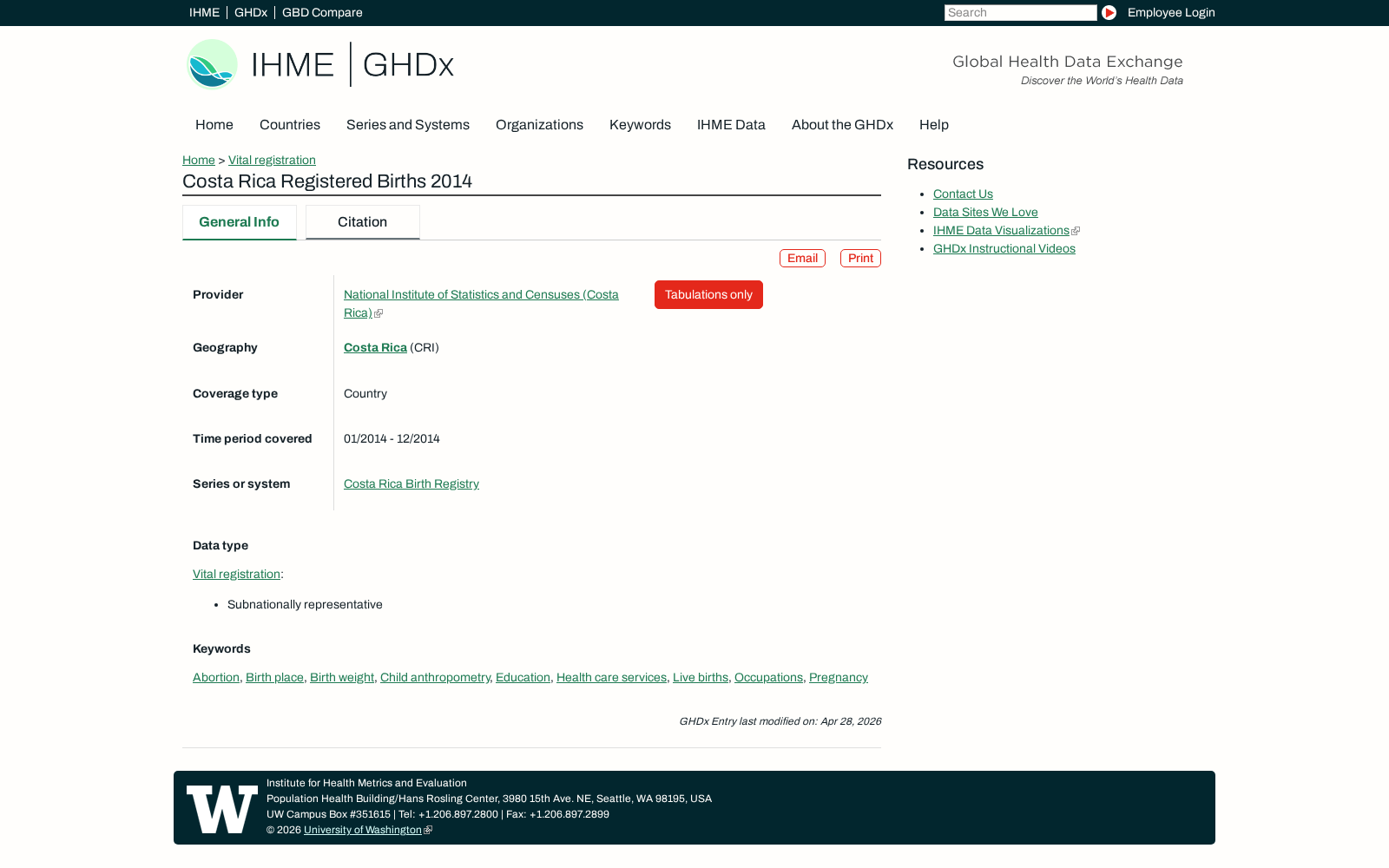This screenshot has width=1389, height=868.
Task: Click the Print button
Action: 860,259
